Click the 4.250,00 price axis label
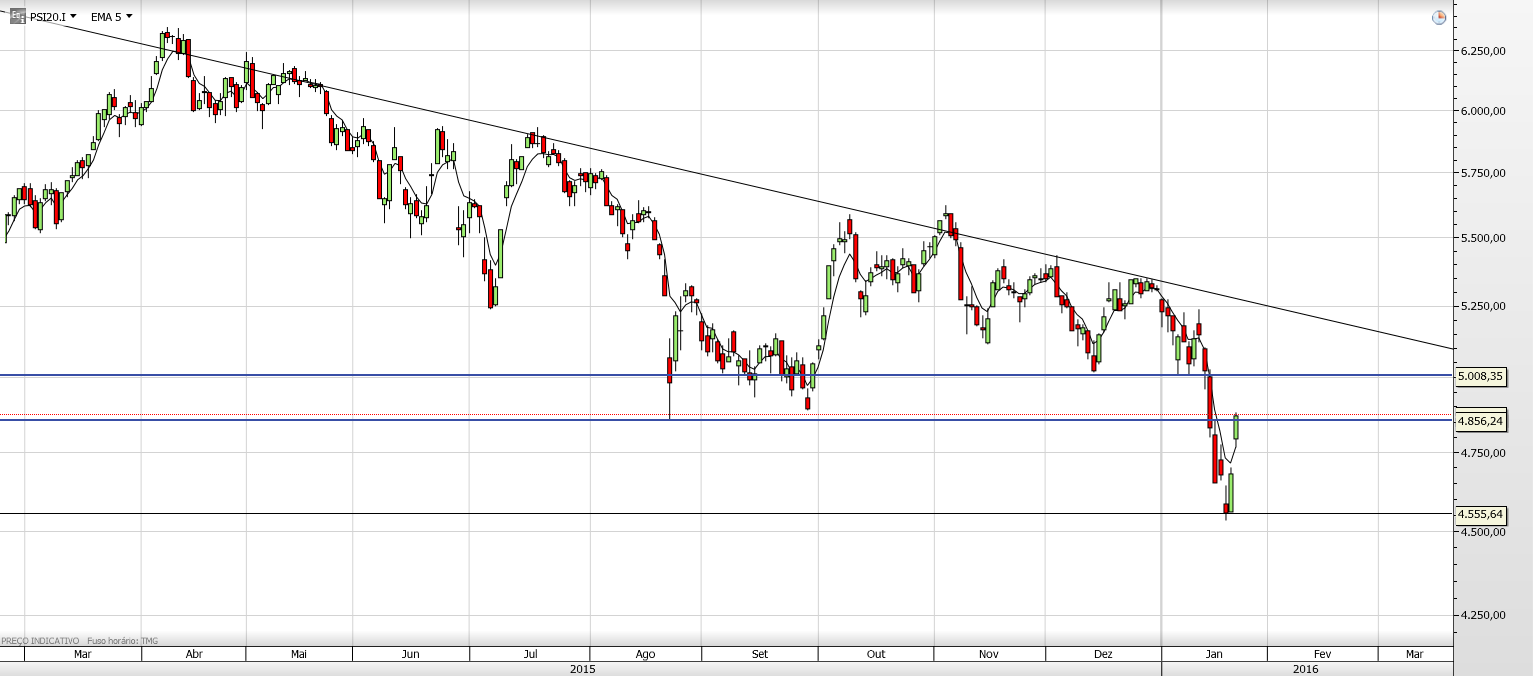Screen dimensions: 1533x676 (x=1483, y=616)
